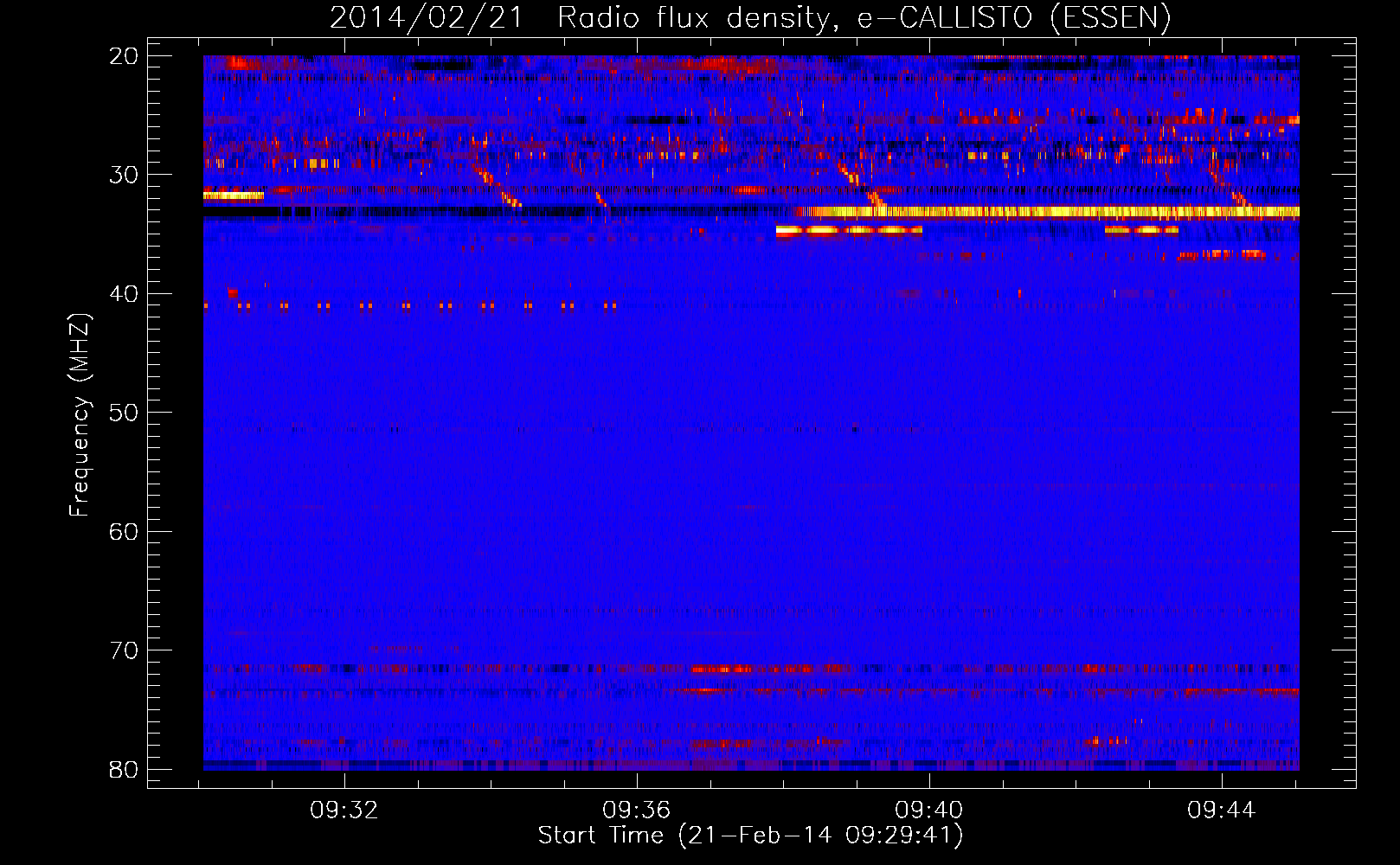Screen dimensions: 1400x865
Task: Click the 'Start Time (21-Feb-14 09:29:41)' axis label
Action: 750,836
